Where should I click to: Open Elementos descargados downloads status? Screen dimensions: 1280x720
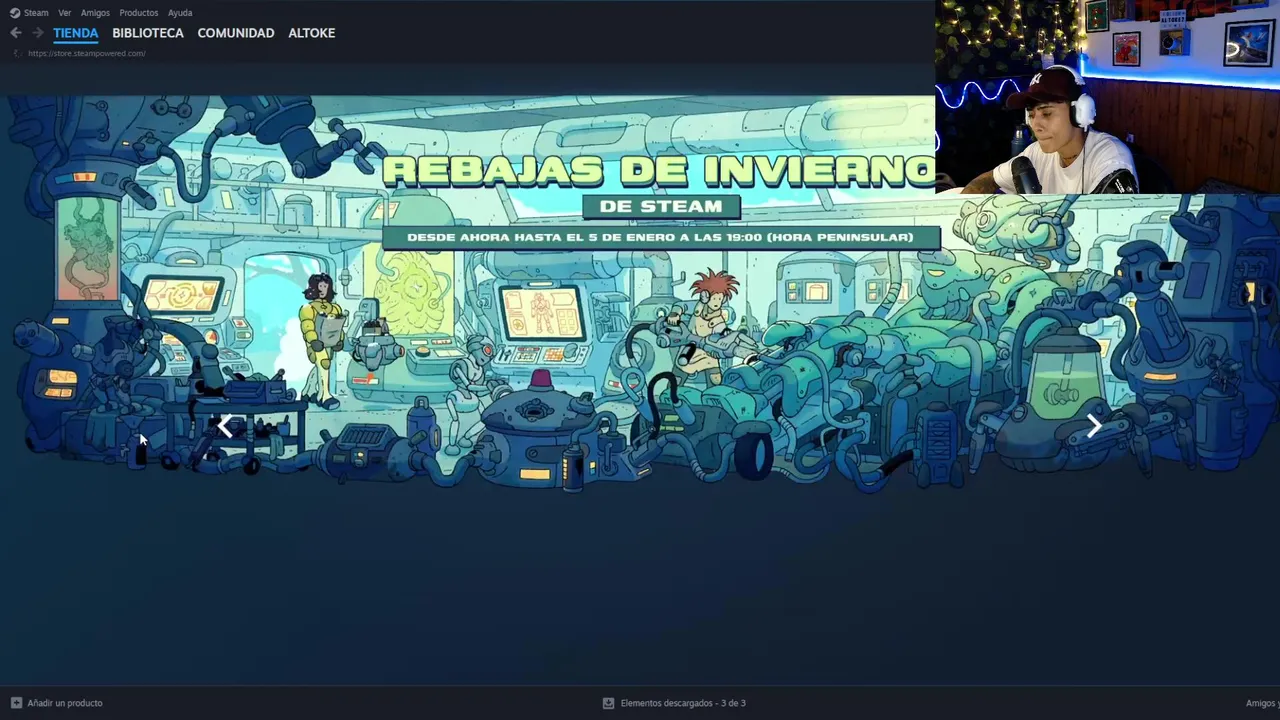[x=683, y=703]
